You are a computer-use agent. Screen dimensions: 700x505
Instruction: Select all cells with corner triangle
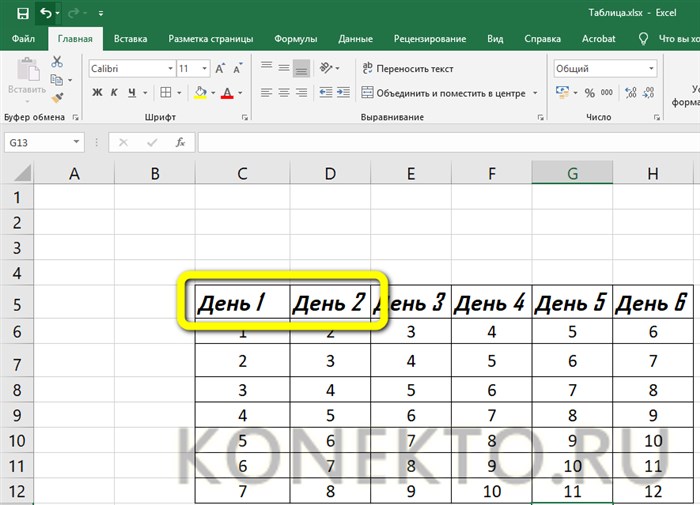pyautogui.click(x=21, y=172)
